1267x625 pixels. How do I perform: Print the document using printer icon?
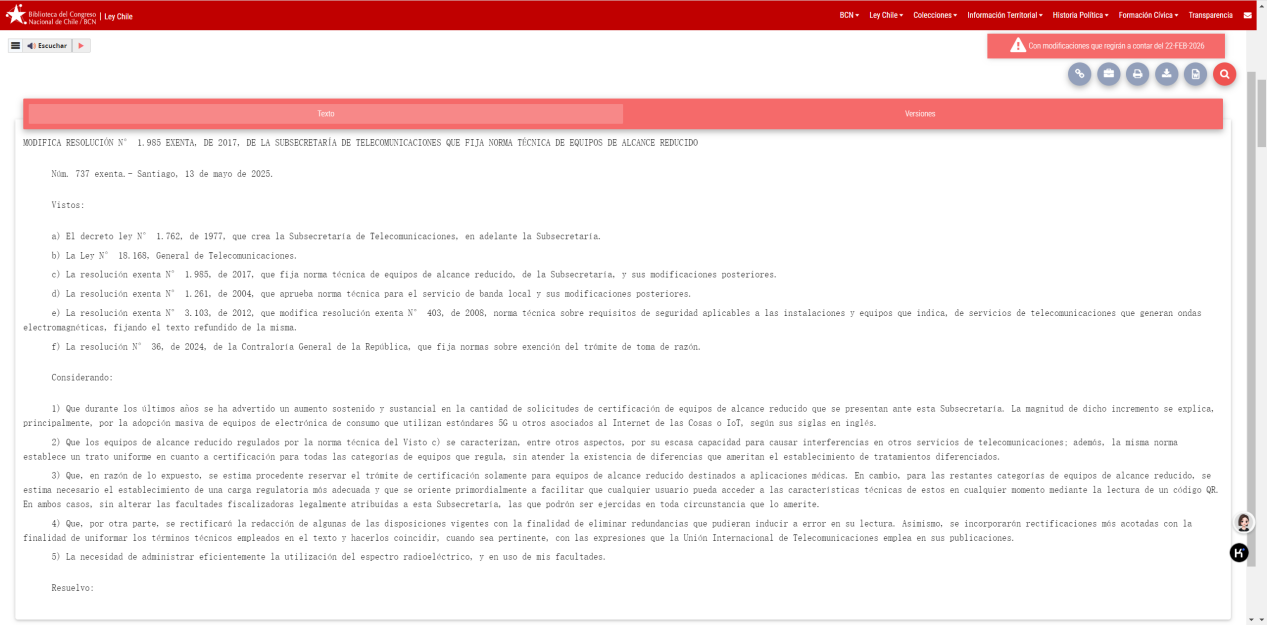(1137, 74)
